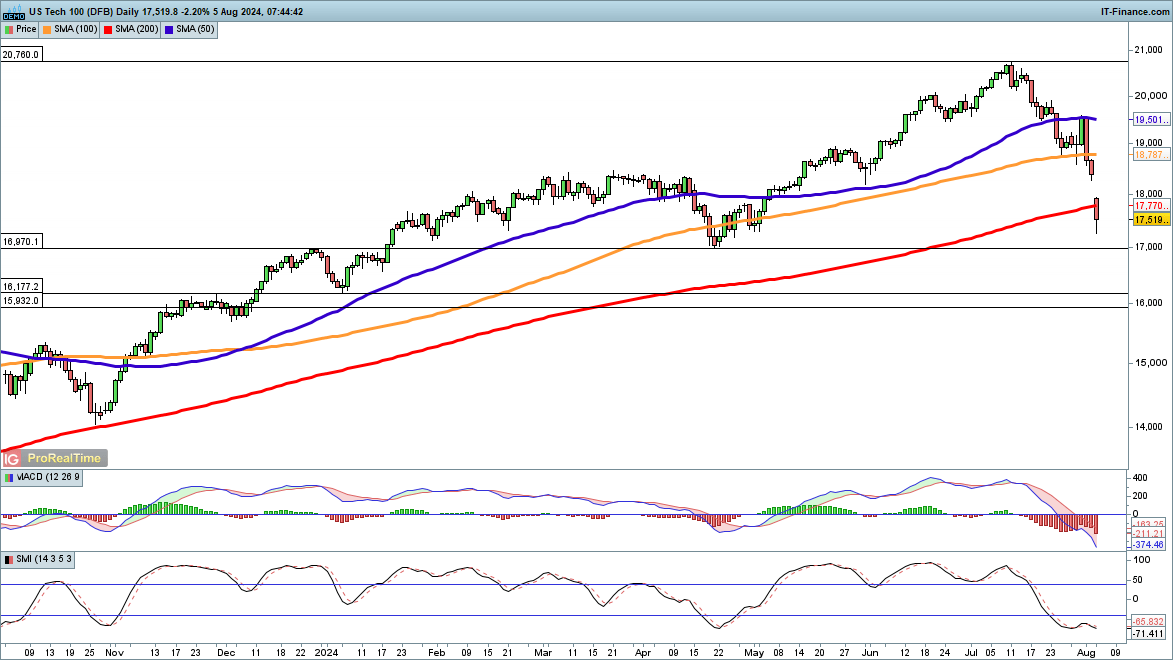
Task: Click the IG logo in the watermark
Action: [x=12, y=458]
